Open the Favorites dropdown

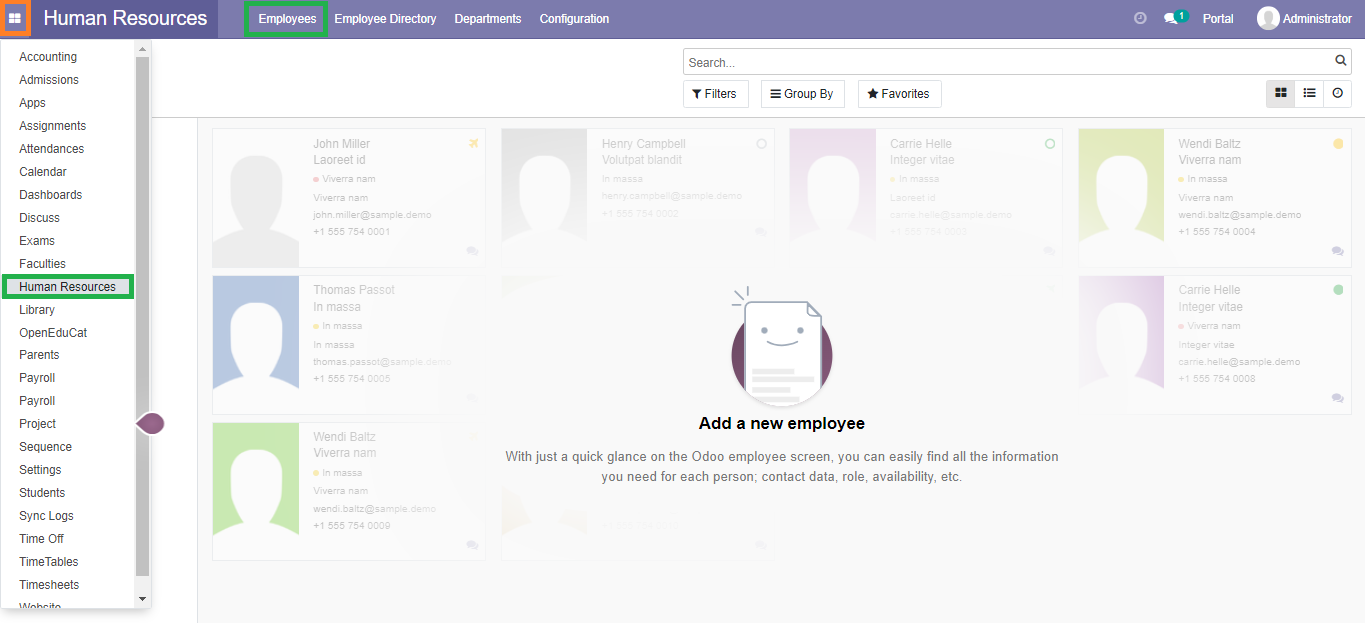click(899, 94)
